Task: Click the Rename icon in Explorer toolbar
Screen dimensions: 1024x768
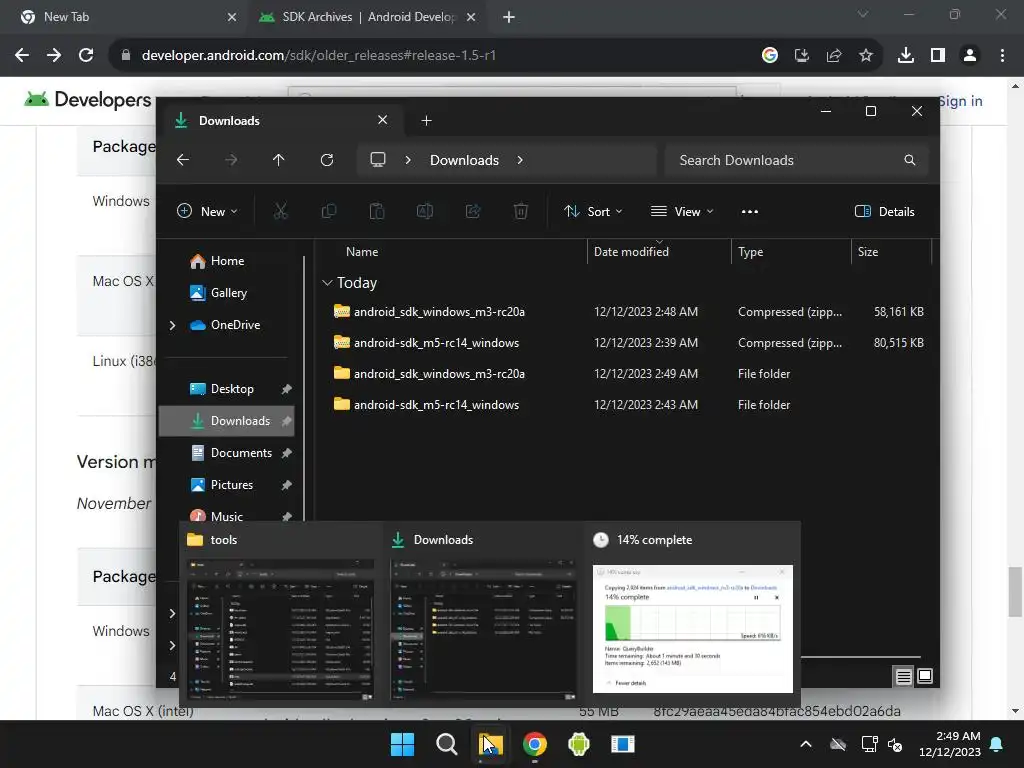Action: click(424, 211)
